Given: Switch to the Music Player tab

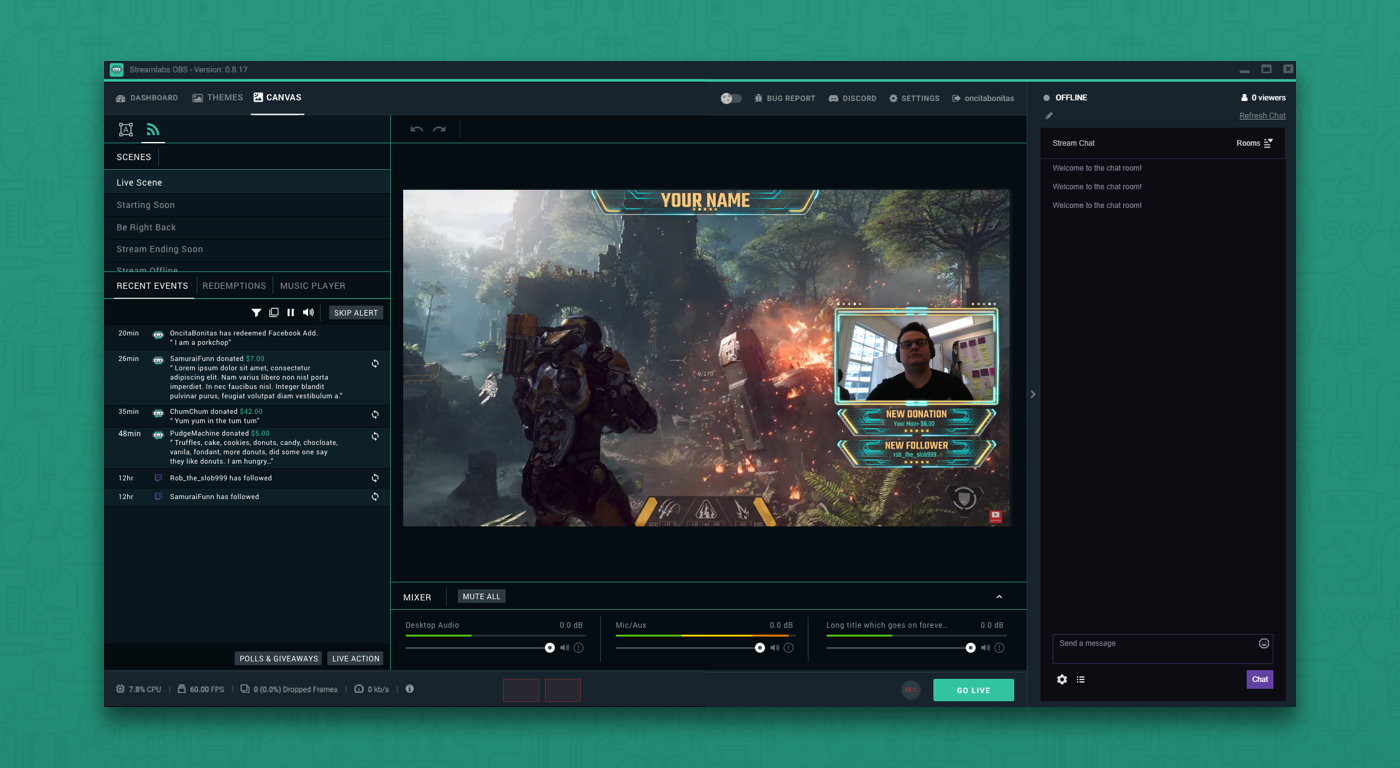Looking at the screenshot, I should click(x=313, y=286).
